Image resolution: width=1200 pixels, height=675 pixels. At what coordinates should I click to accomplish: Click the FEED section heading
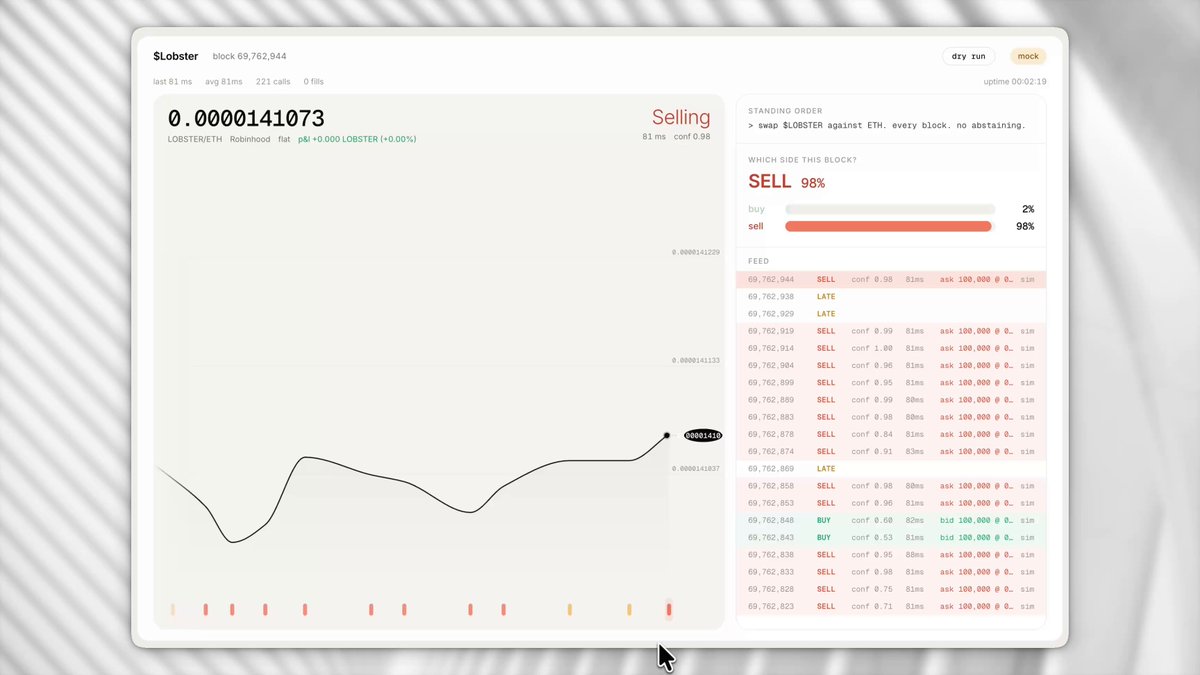[758, 261]
